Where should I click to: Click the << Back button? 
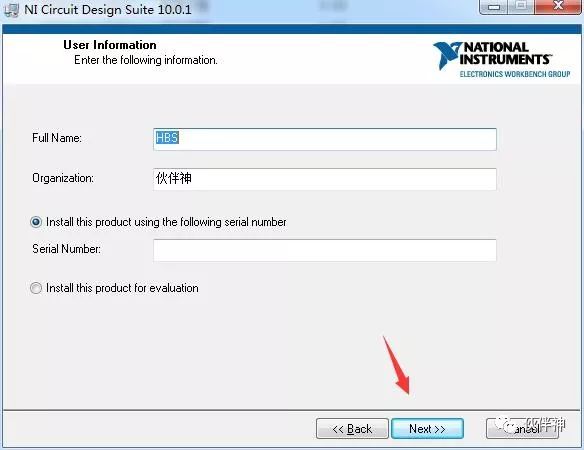coord(352,429)
